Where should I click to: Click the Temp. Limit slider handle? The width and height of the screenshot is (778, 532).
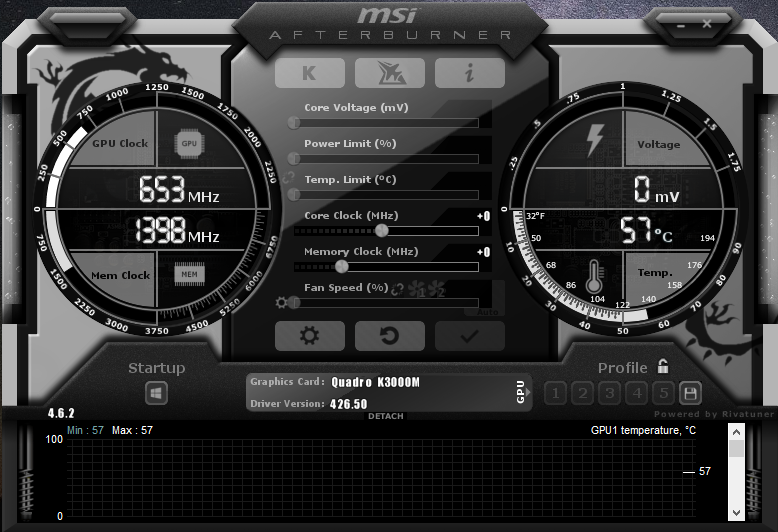[x=294, y=195]
